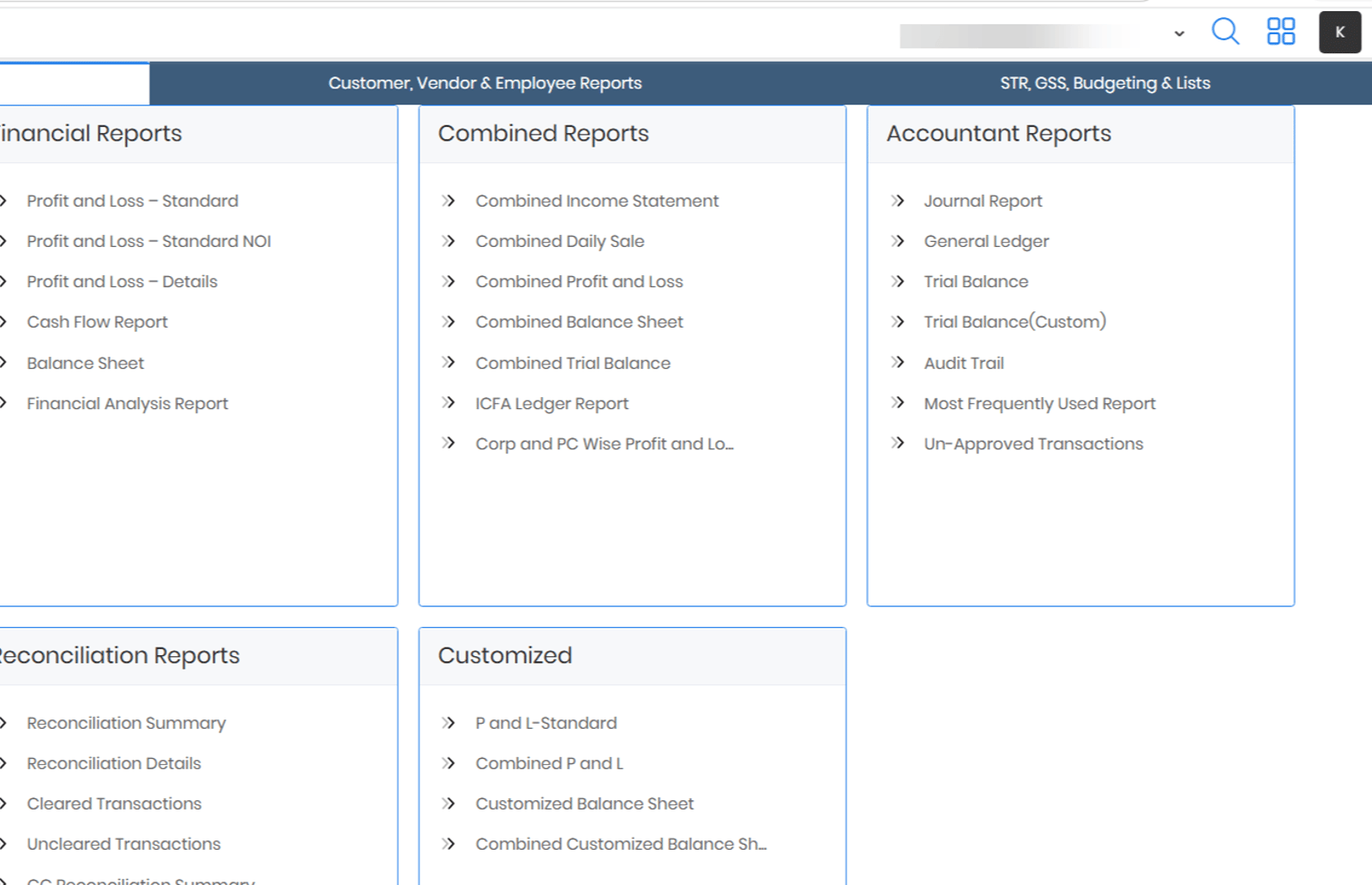Image resolution: width=1372 pixels, height=885 pixels.
Task: Open Cleared Transactions report
Action: click(114, 804)
